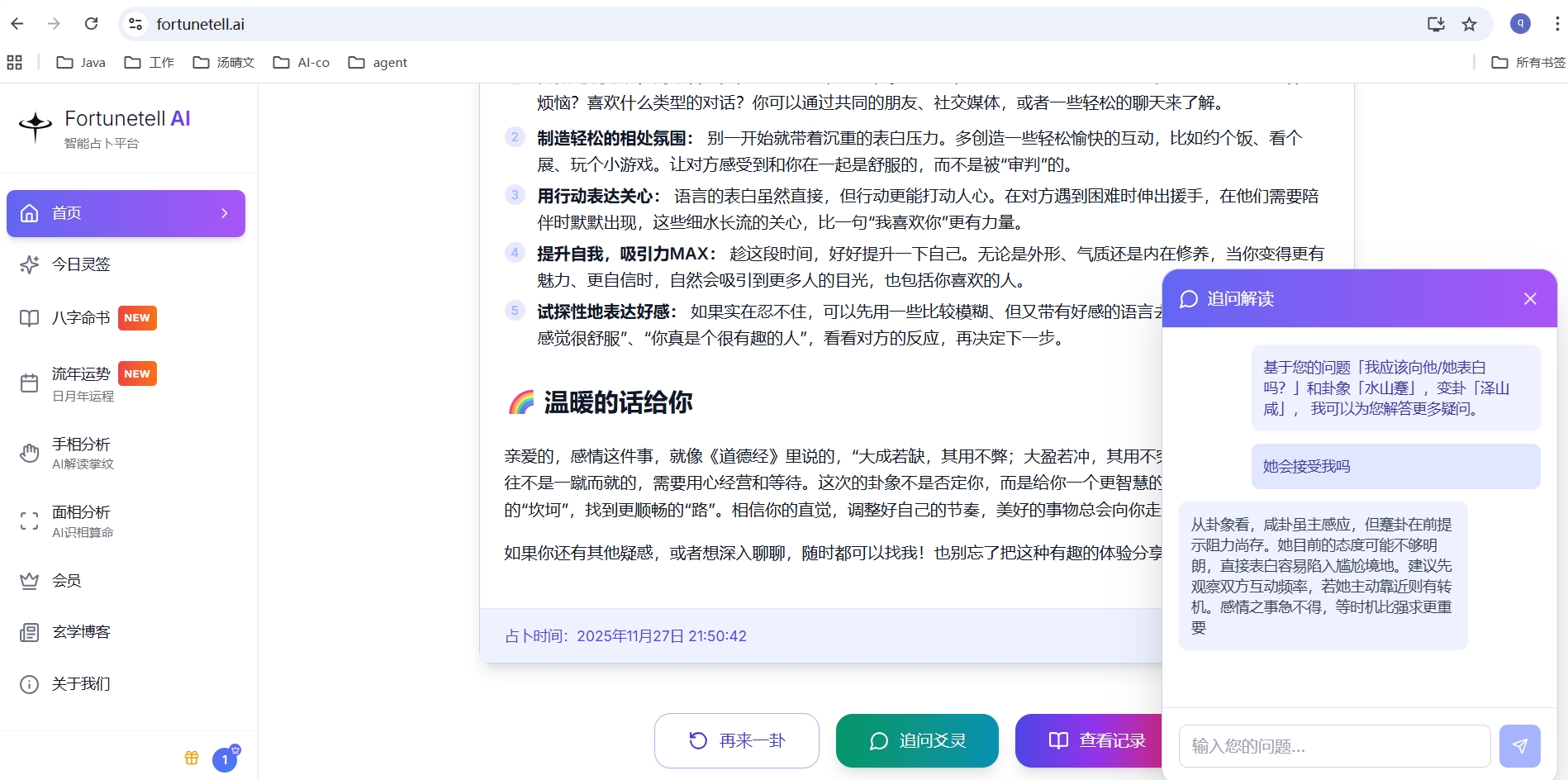Screen dimensions: 1568x780
Task: Send the follow-up question via paper plane icon
Action: tap(1520, 746)
